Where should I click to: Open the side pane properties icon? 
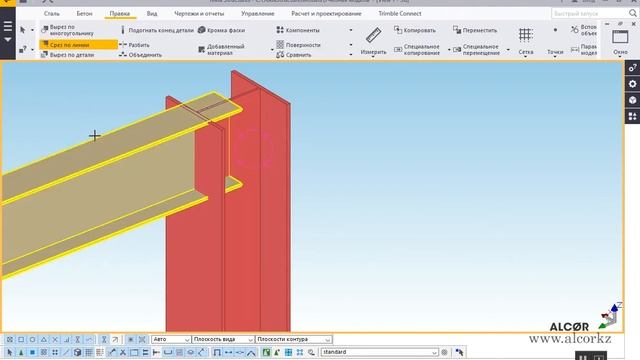pyautogui.click(x=632, y=68)
